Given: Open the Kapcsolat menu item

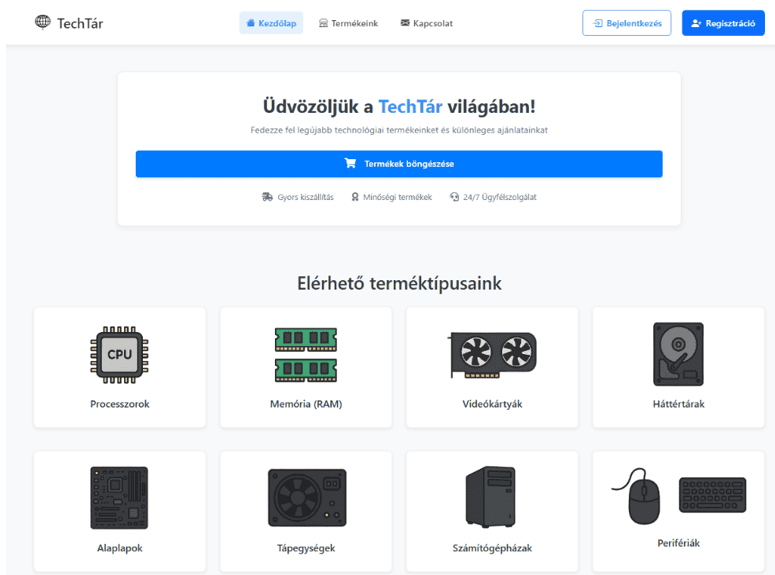Looking at the screenshot, I should (427, 23).
